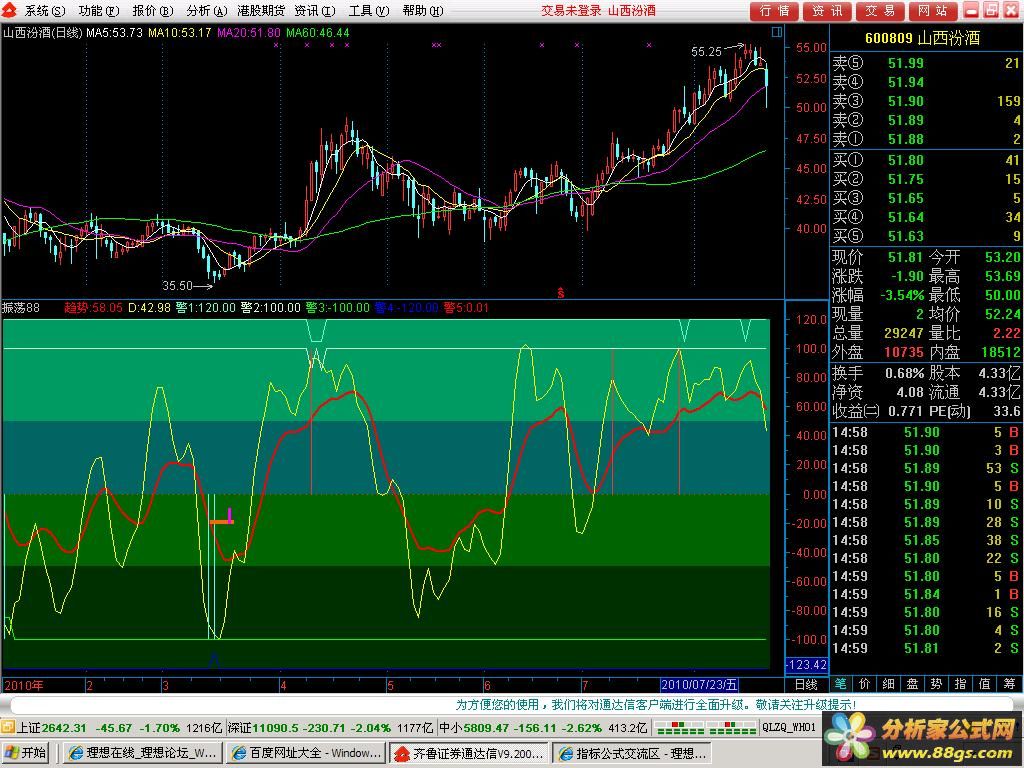The image size is (1024, 768).
Task: Switch to 理想在线_理想论坛 taskbar window
Action: 142,753
